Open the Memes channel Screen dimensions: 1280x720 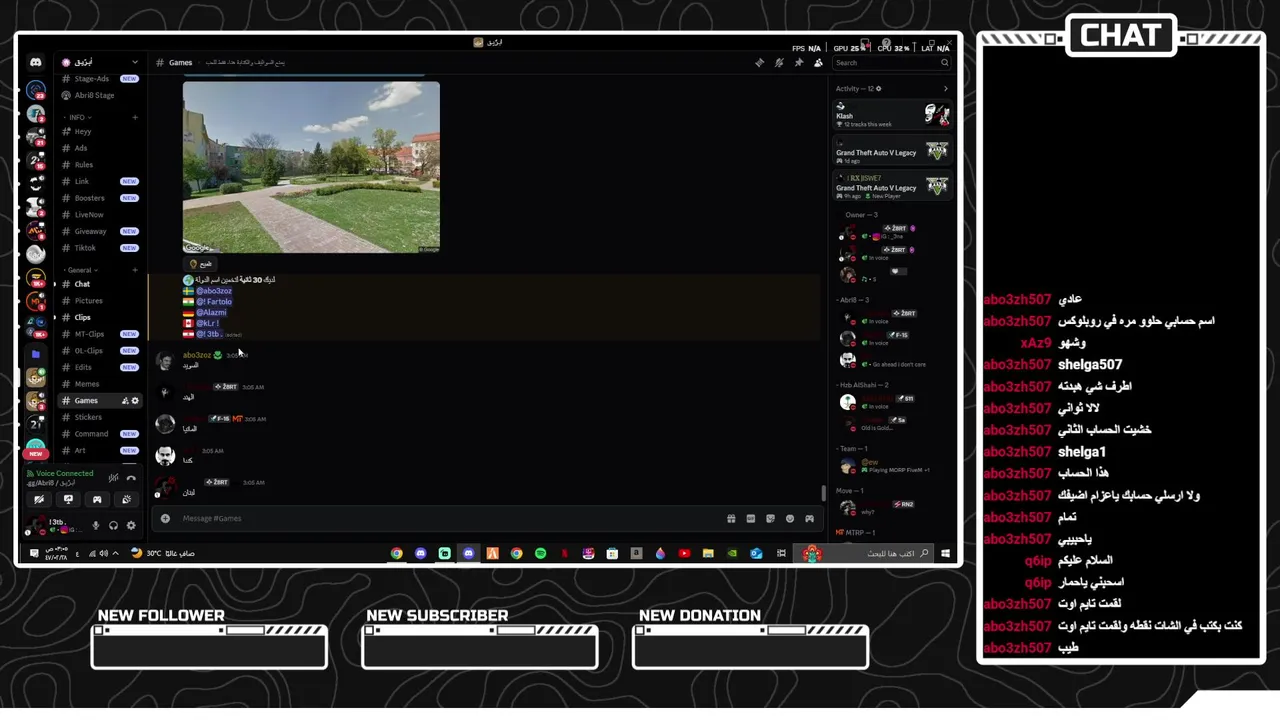[x=100, y=384]
